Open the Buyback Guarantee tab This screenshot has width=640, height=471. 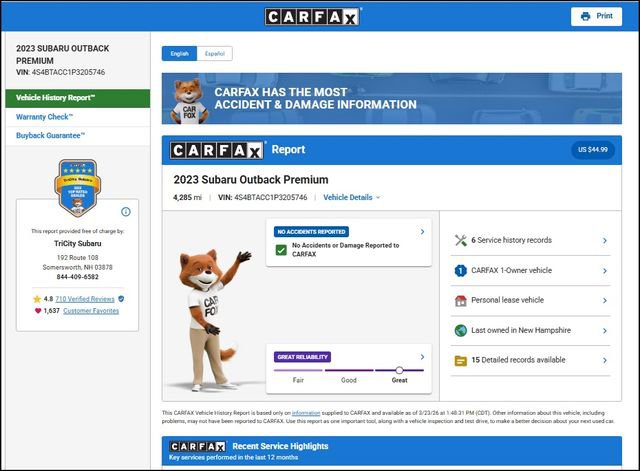click(x=50, y=135)
